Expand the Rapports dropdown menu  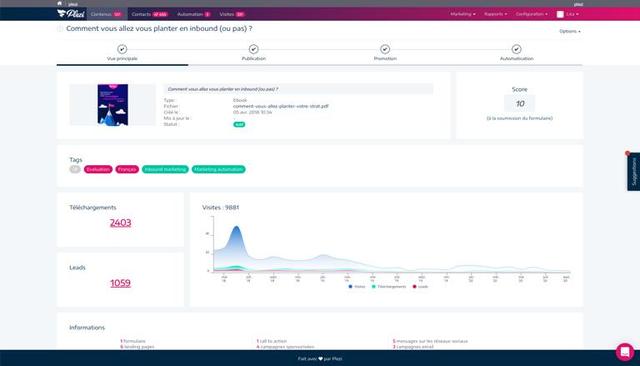(496, 14)
